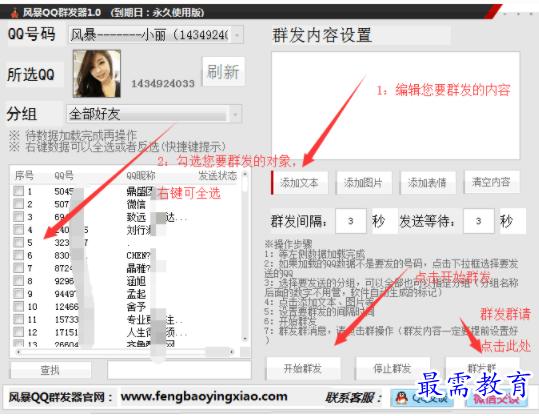
Task: Click the 停止群发 button
Action: (x=393, y=369)
